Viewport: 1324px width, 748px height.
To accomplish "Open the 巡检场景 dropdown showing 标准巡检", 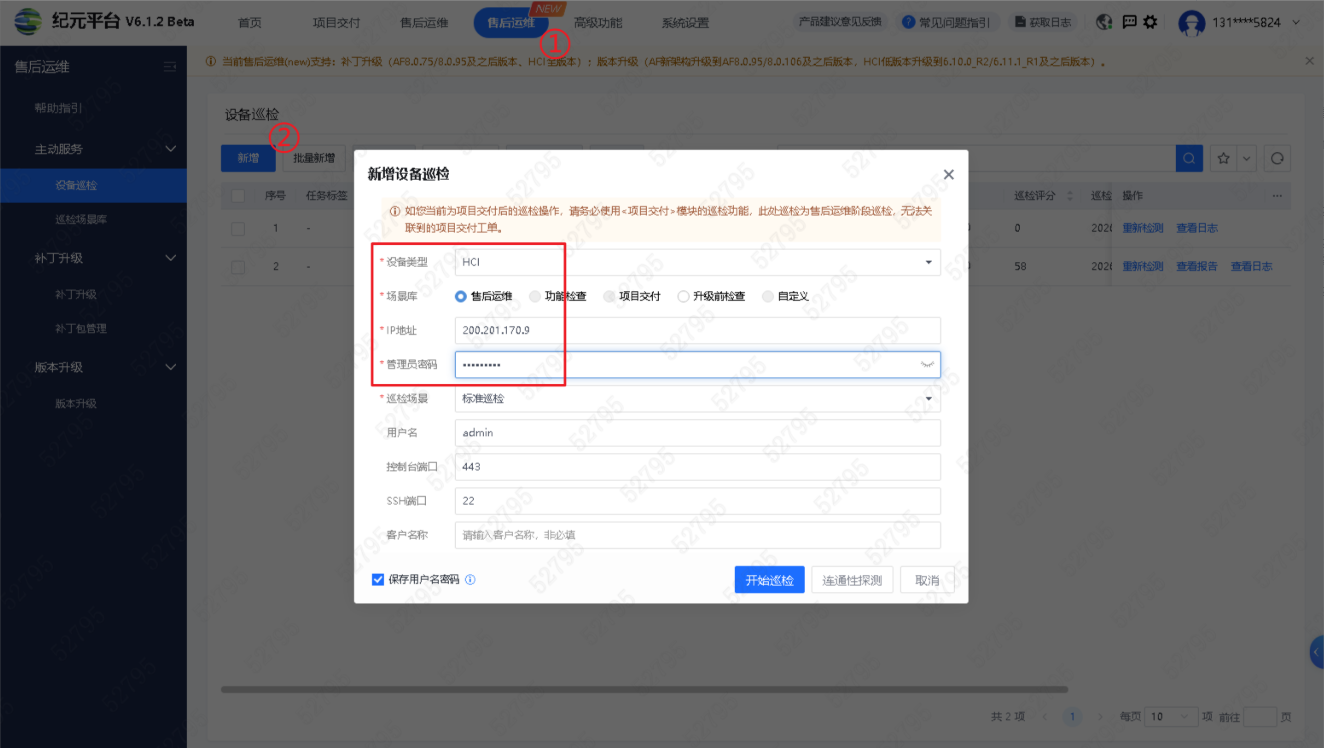I will 697,399.
